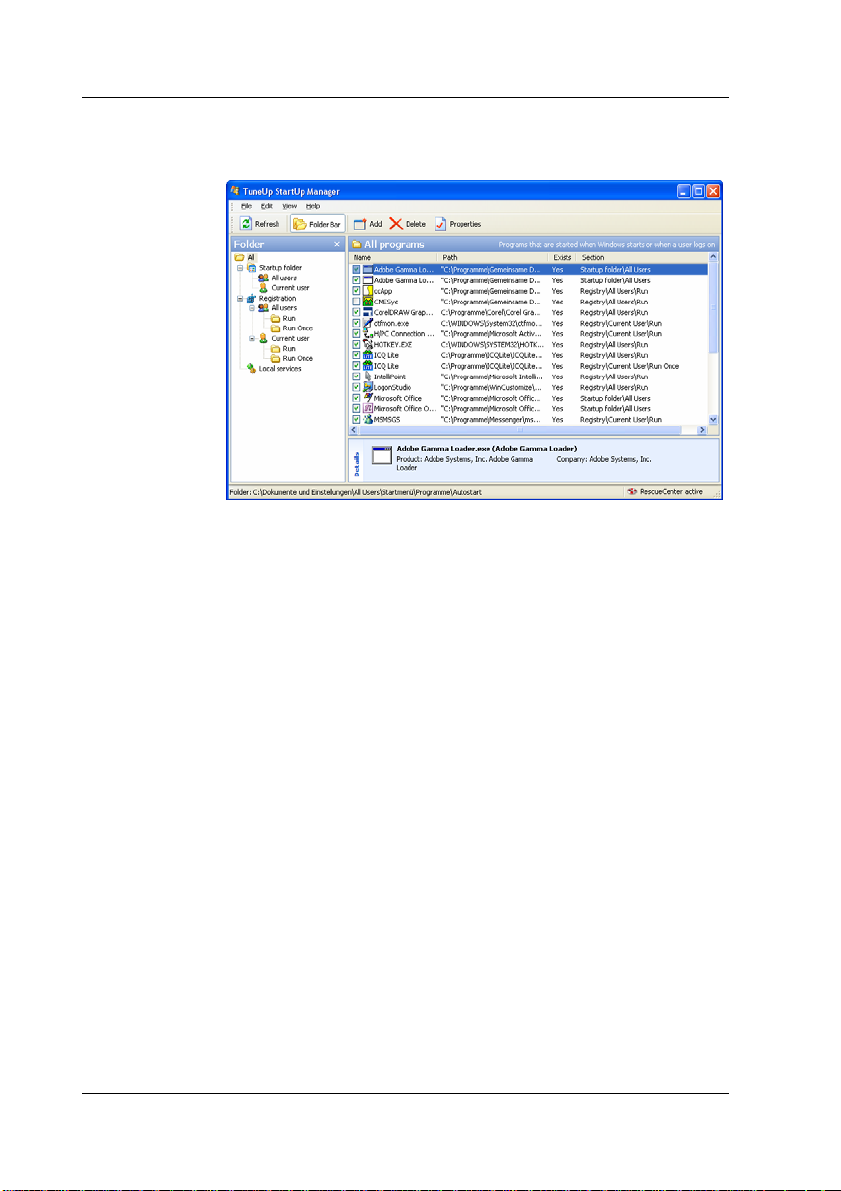
Task: Collapse the Registration tree branch
Action: tap(240, 299)
